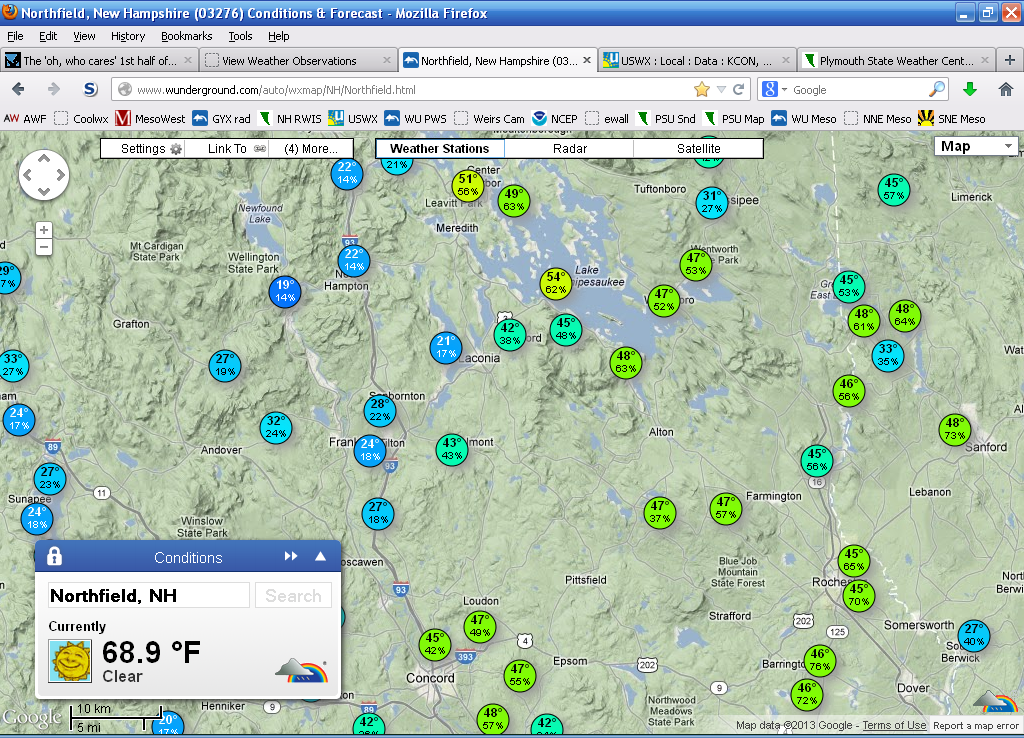Go to the Firefox home page icon

[x=1006, y=89]
